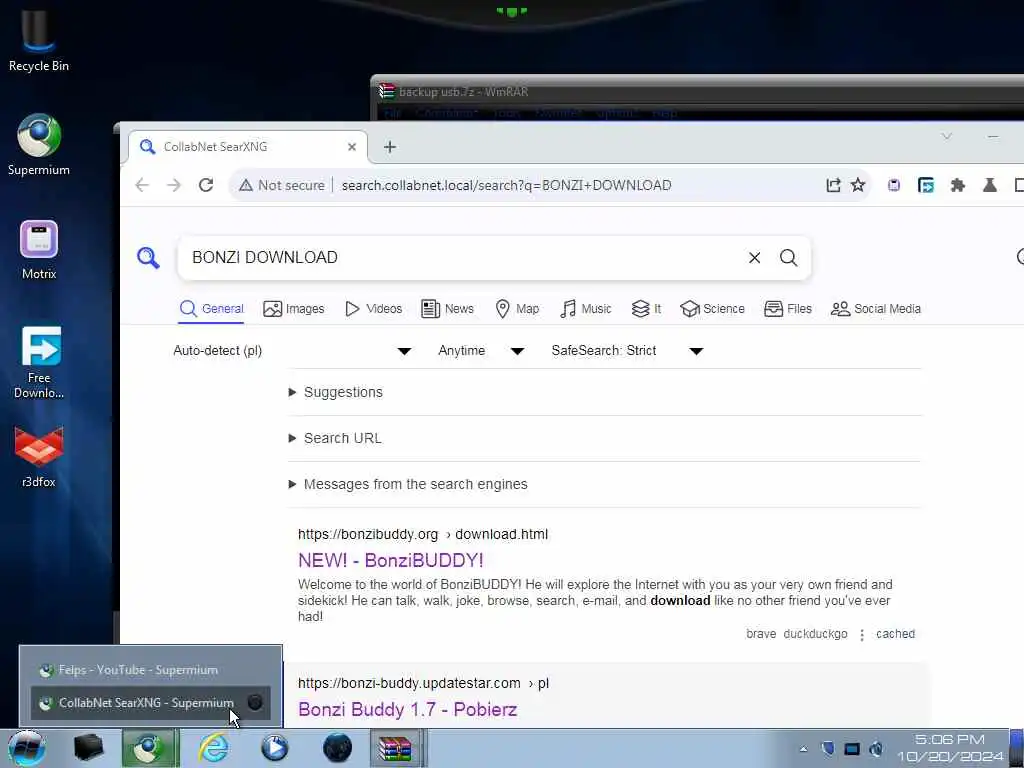Select Felps - YouTube - Supermium window preview

pos(152,670)
